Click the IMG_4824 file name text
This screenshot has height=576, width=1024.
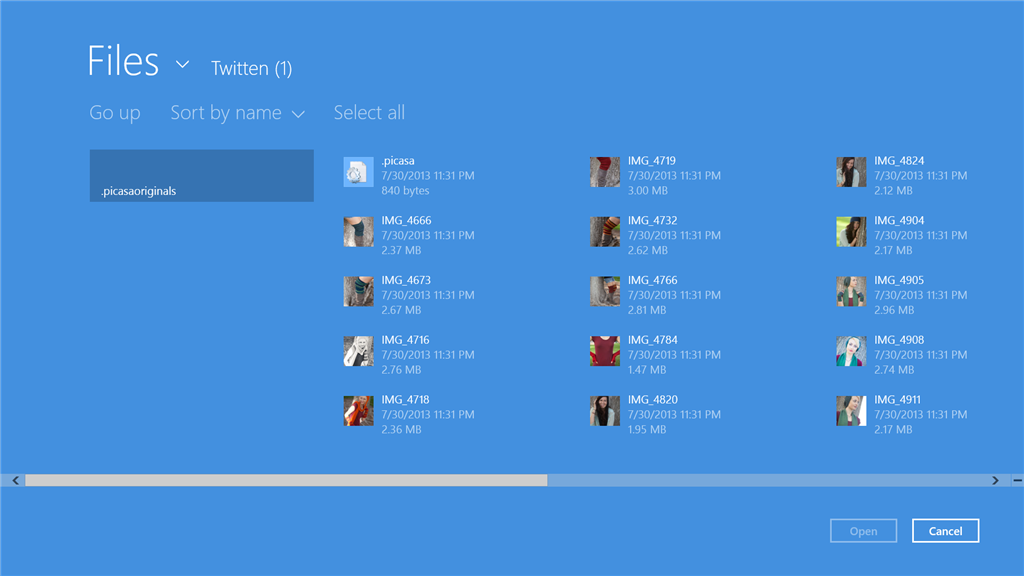coord(899,161)
